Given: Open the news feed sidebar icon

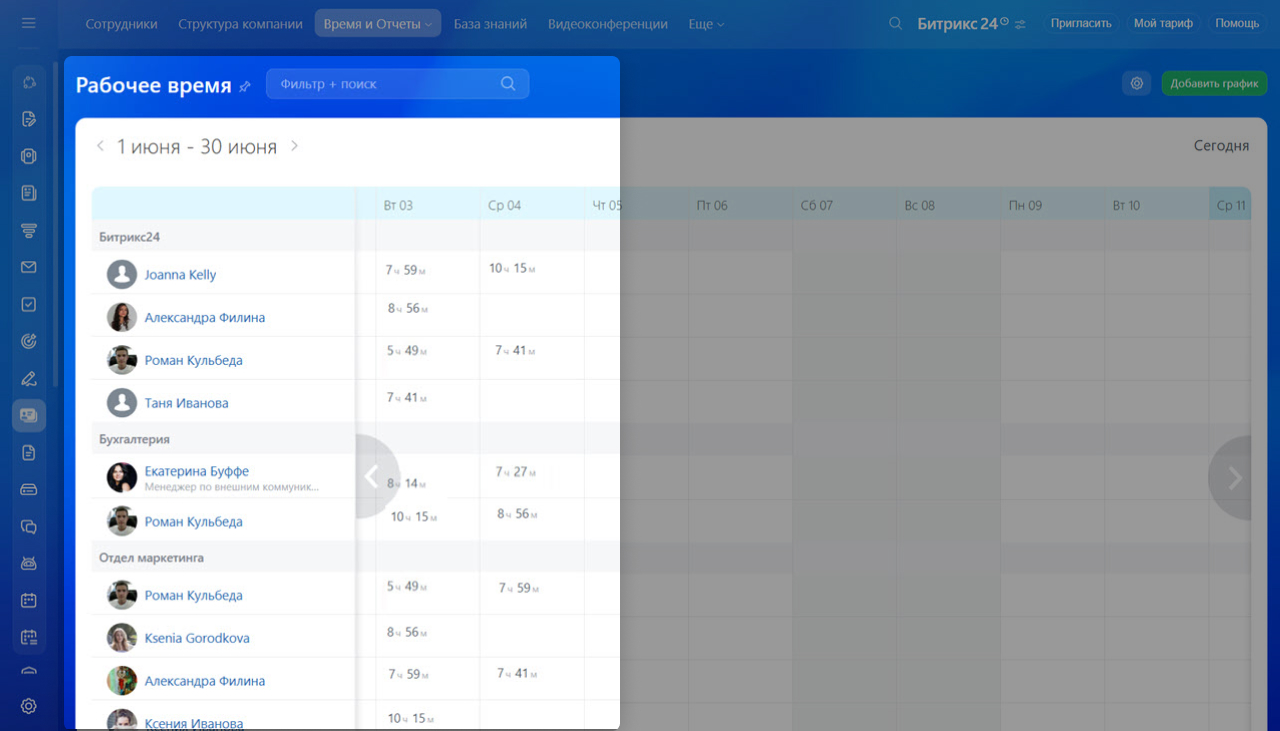Looking at the screenshot, I should (x=29, y=193).
